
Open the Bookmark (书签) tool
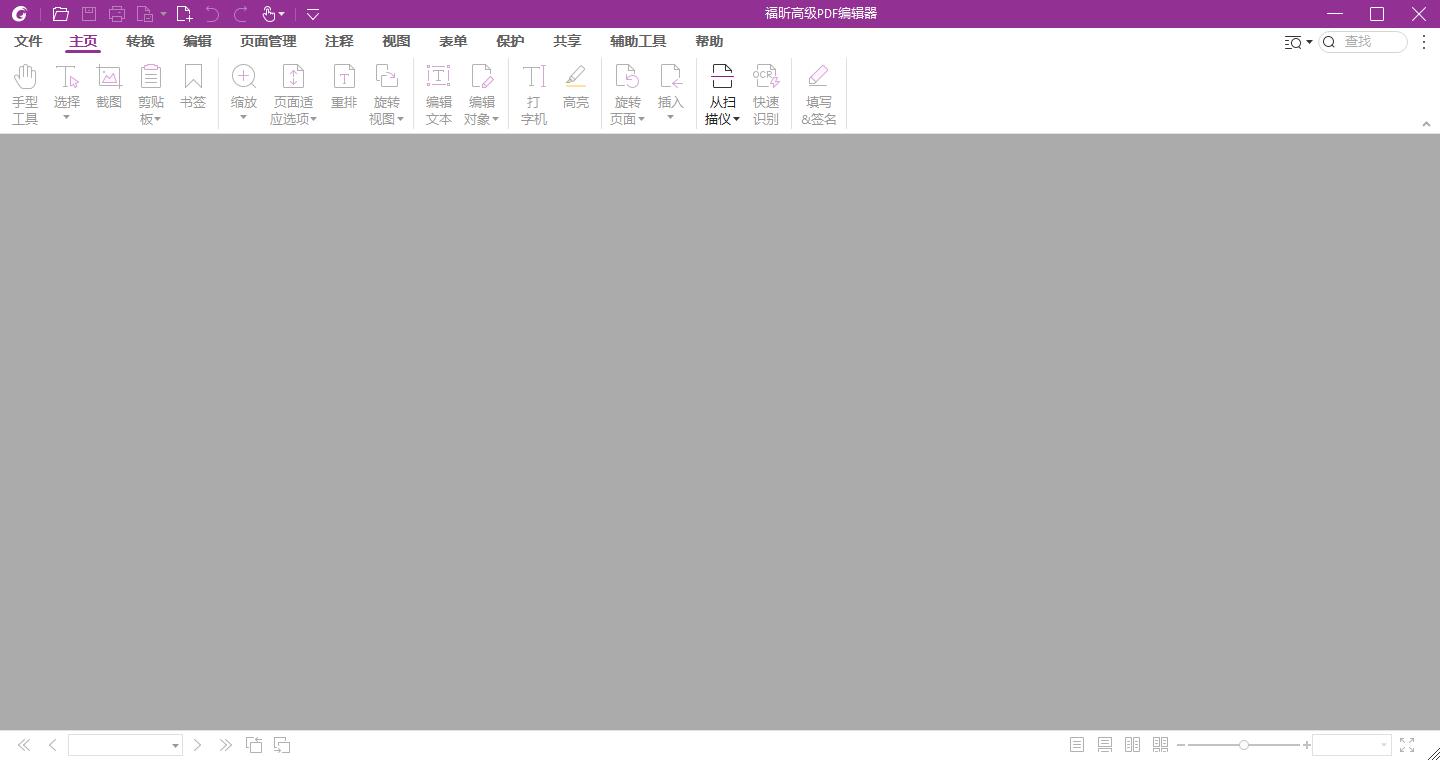(x=193, y=86)
